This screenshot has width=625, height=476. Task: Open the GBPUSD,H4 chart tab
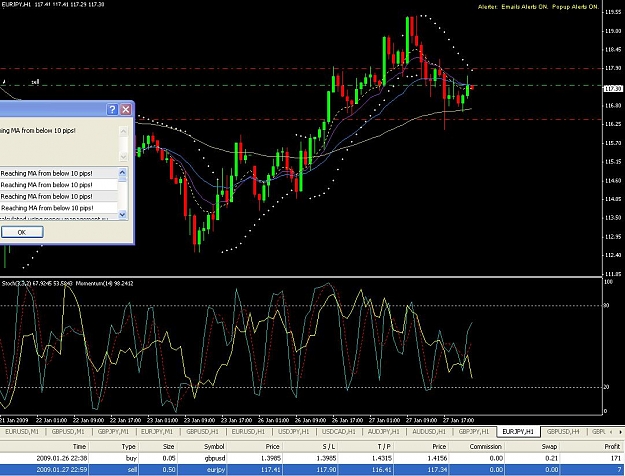coord(563,432)
